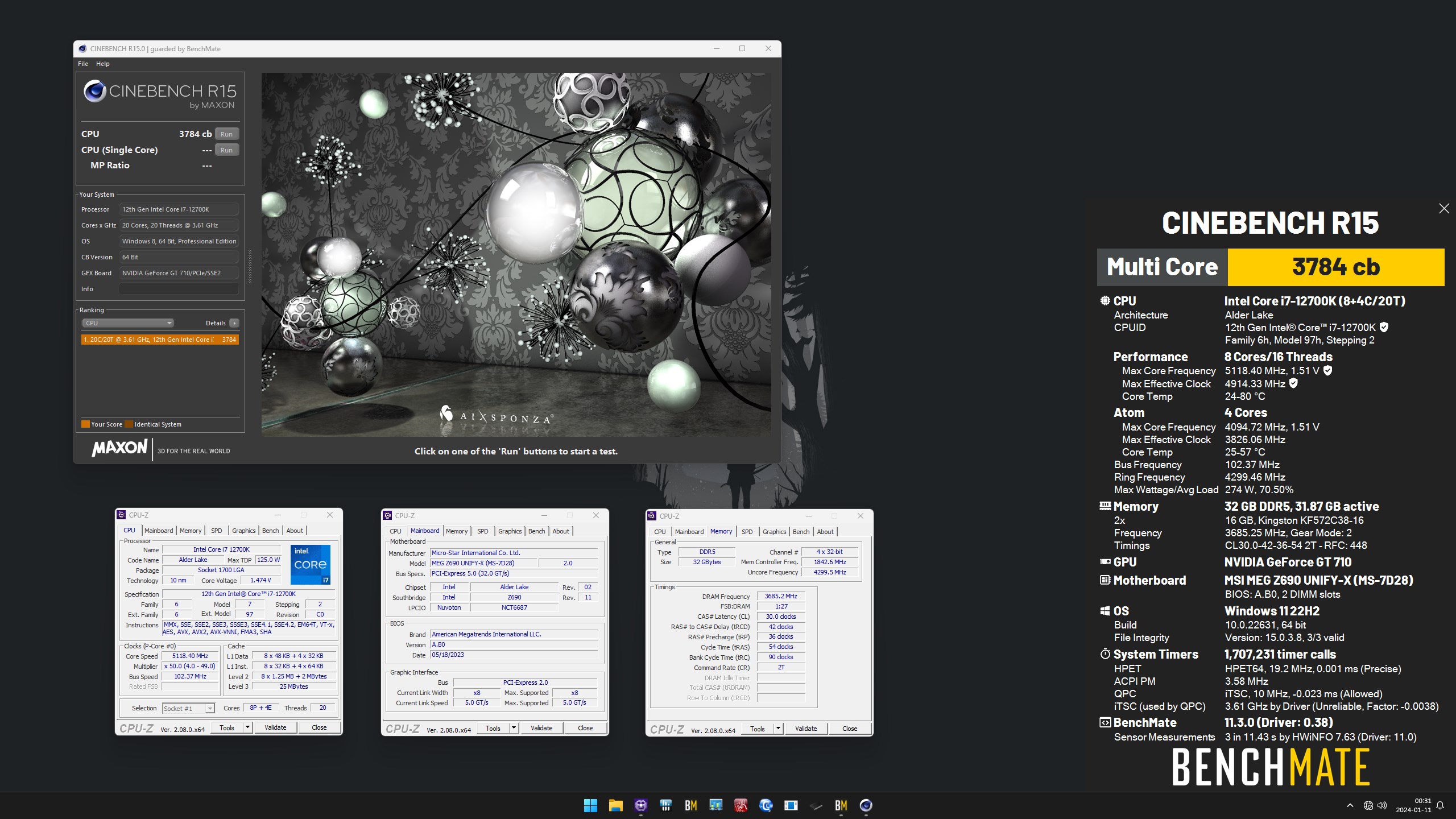Click the CPU chip icon in the BenchMate panel
The height and width of the screenshot is (819, 1456).
[1105, 301]
